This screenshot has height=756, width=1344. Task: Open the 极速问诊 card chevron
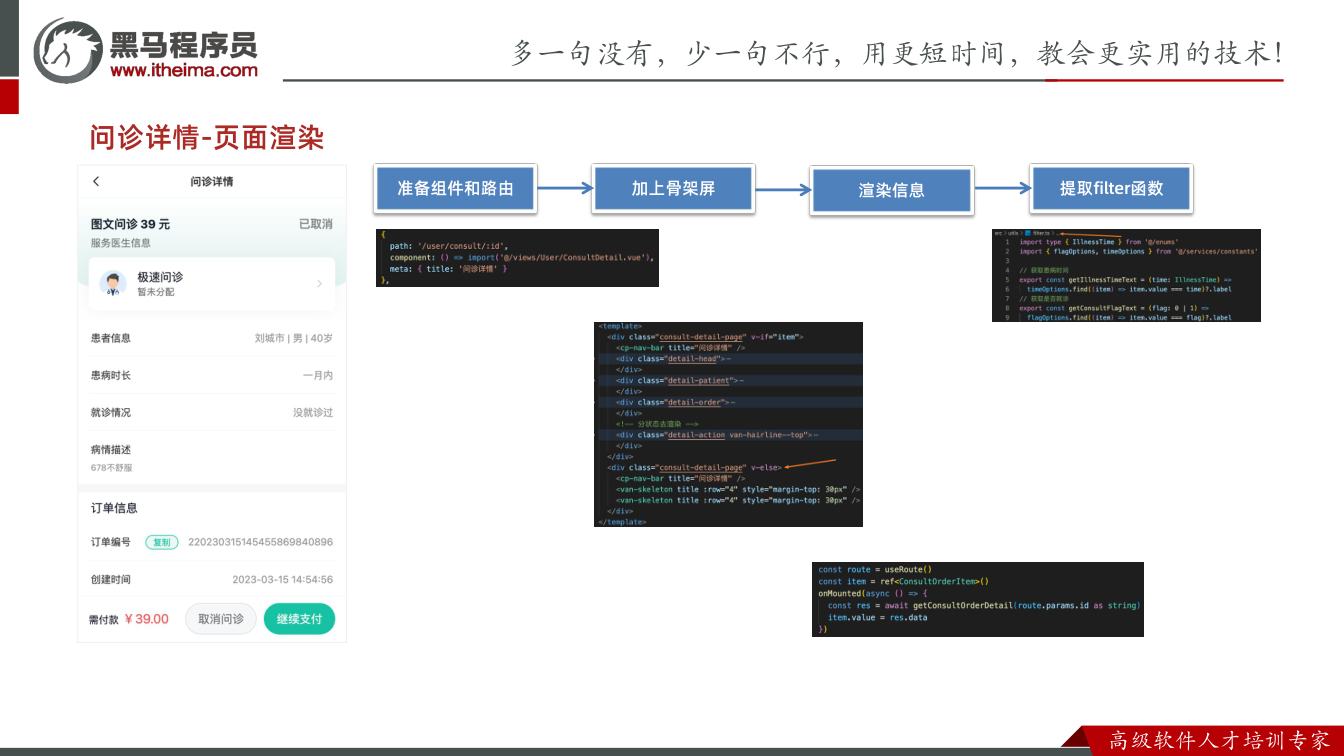click(x=320, y=284)
